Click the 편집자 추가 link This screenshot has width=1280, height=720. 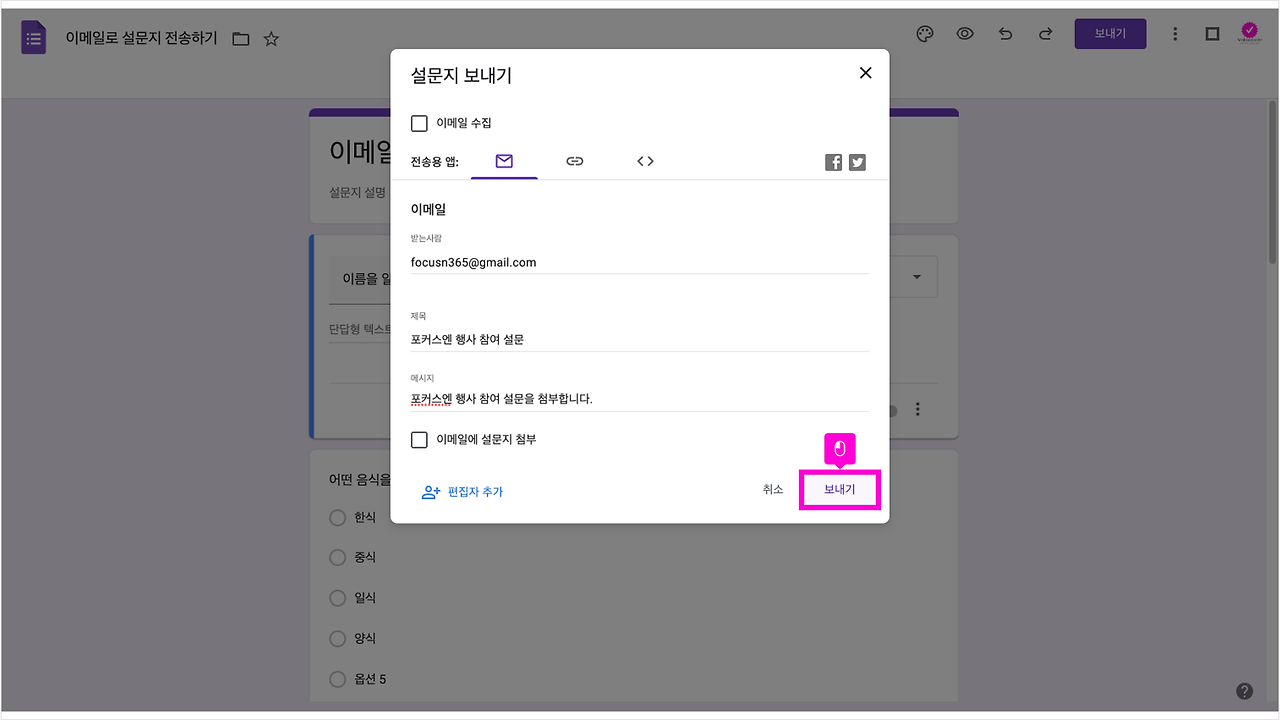(474, 491)
